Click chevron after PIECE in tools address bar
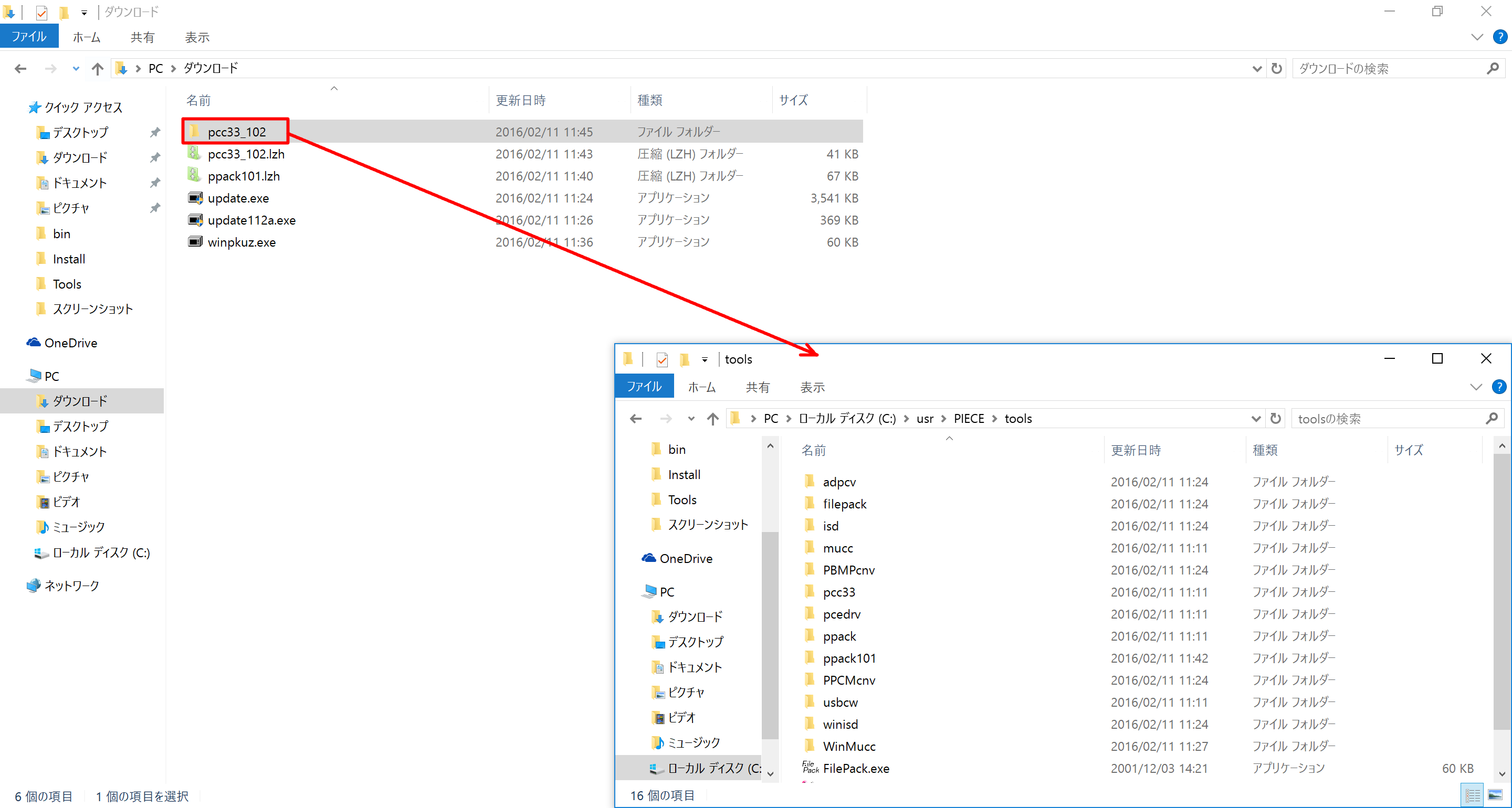 coord(994,418)
